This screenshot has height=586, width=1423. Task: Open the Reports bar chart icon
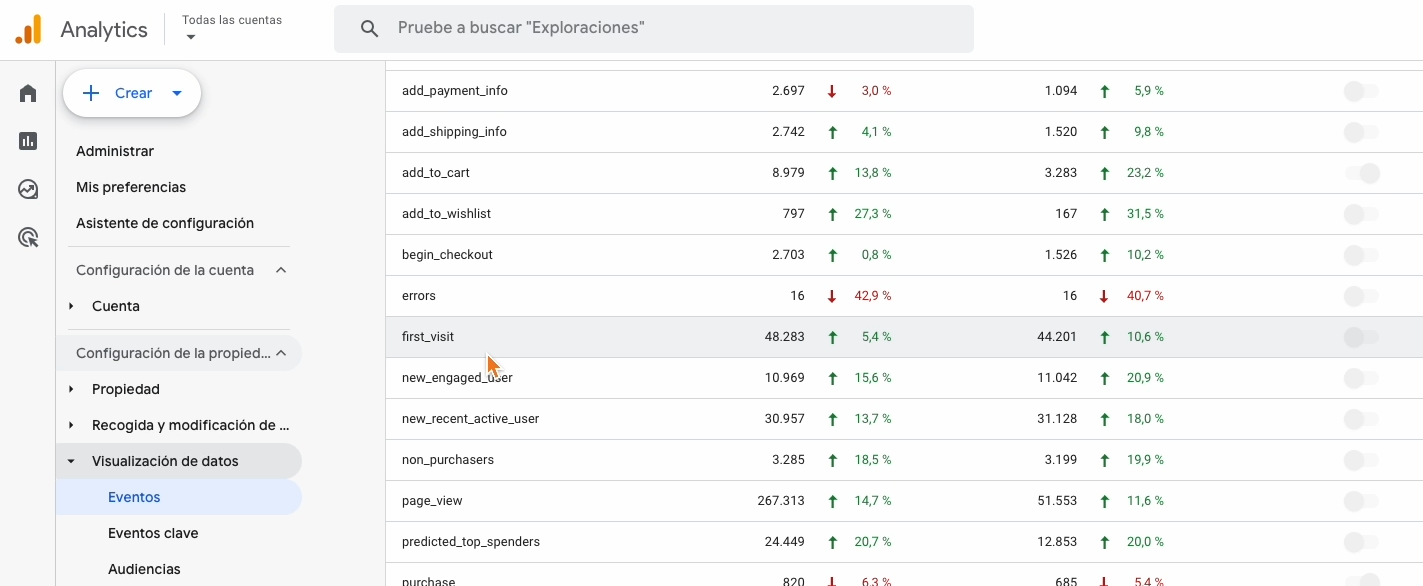click(x=28, y=141)
